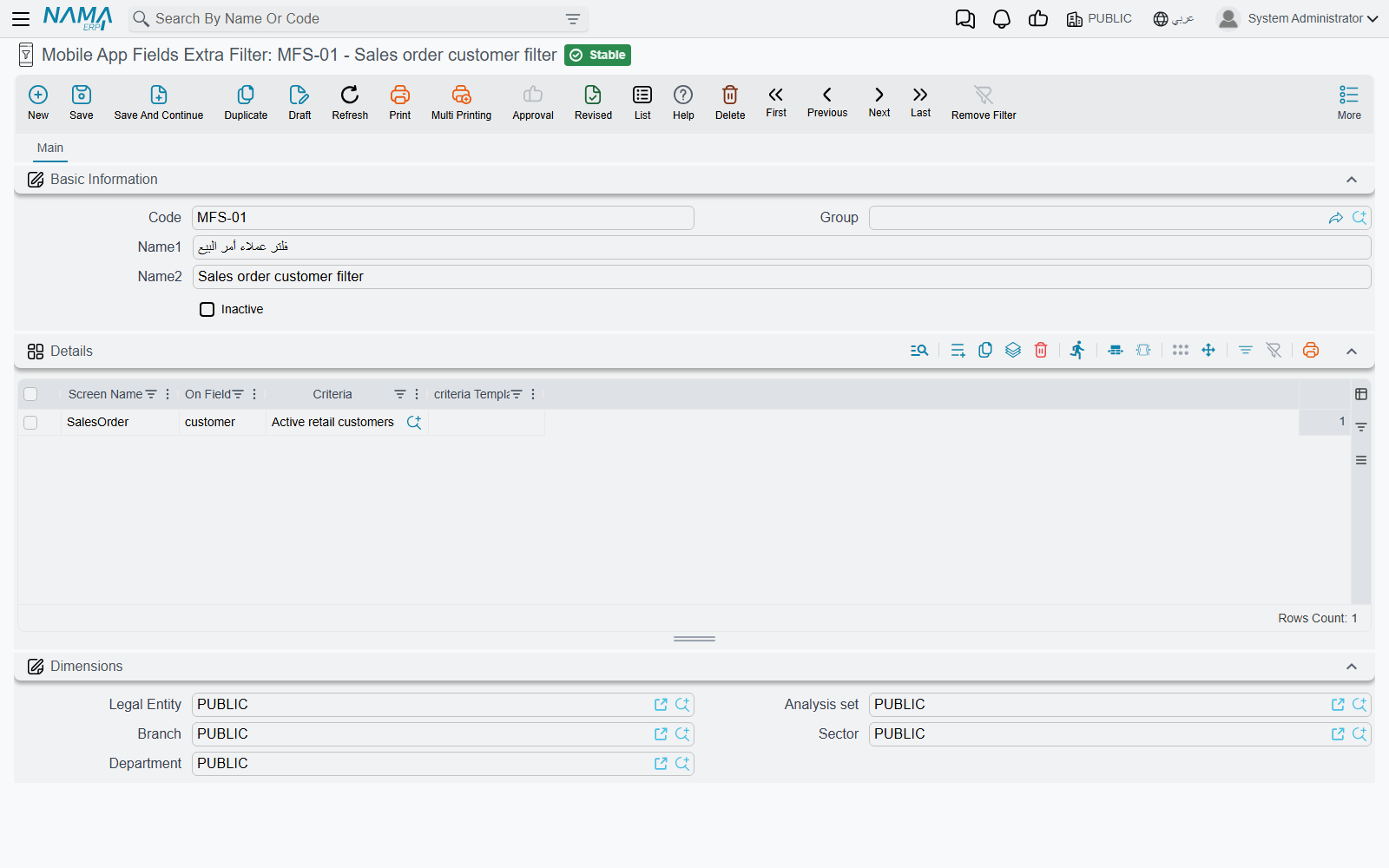Collapse the Basic Information section
The height and width of the screenshot is (868, 1389).
pos(1352,180)
